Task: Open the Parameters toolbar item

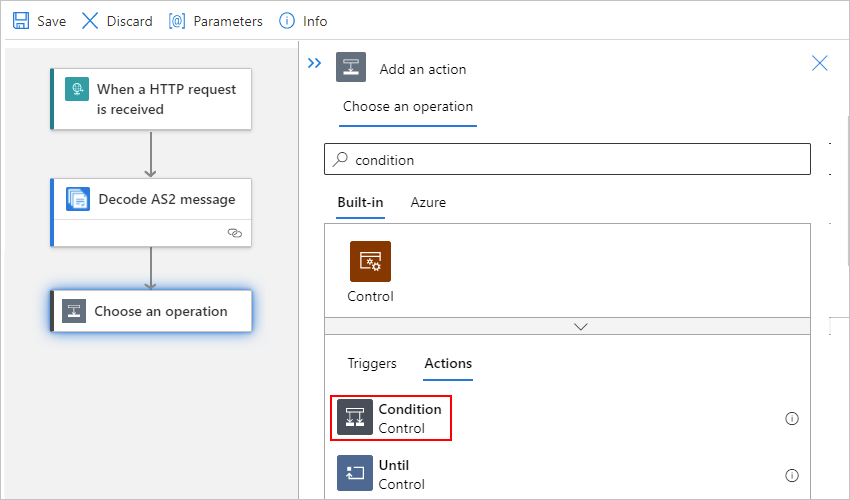Action: [x=215, y=21]
